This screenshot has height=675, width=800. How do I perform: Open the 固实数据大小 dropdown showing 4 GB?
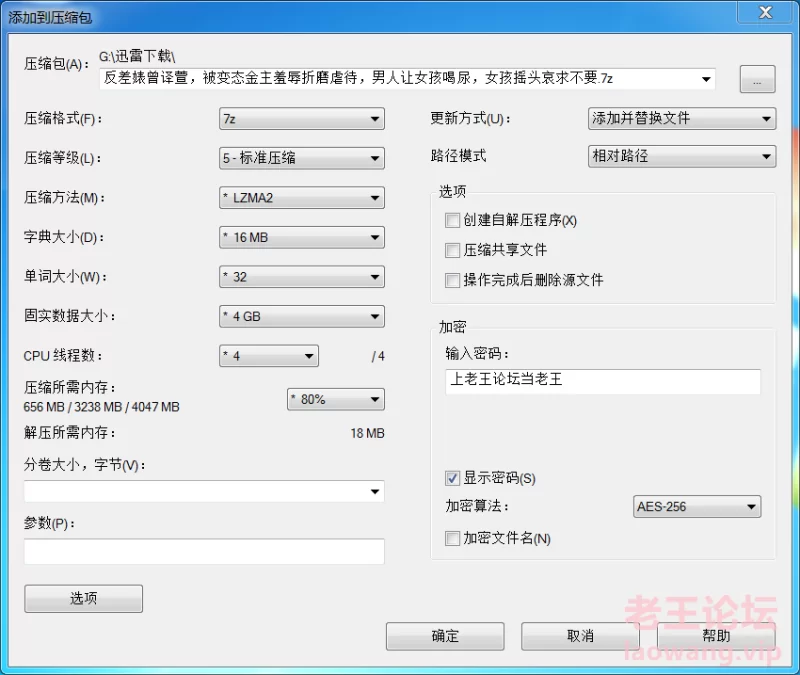302,316
